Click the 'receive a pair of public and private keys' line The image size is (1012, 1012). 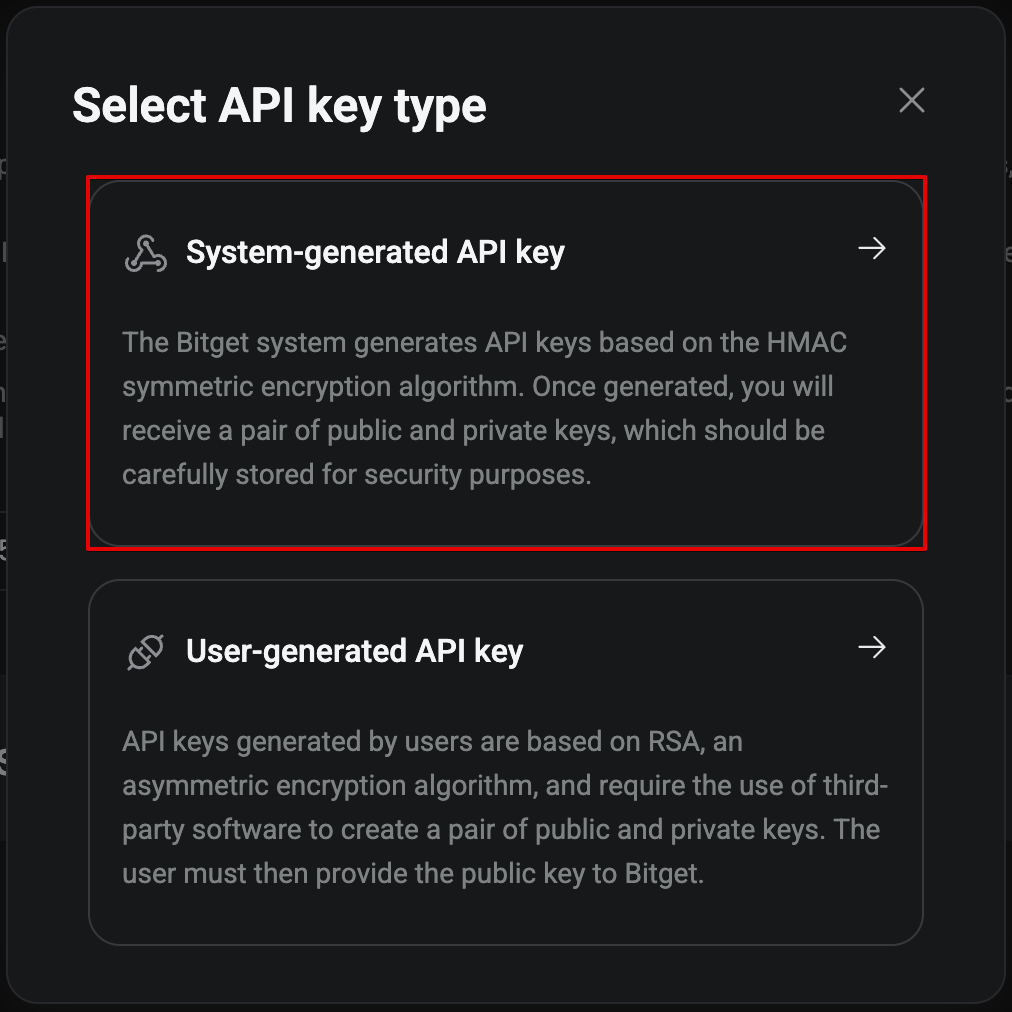pyautogui.click(x=473, y=430)
